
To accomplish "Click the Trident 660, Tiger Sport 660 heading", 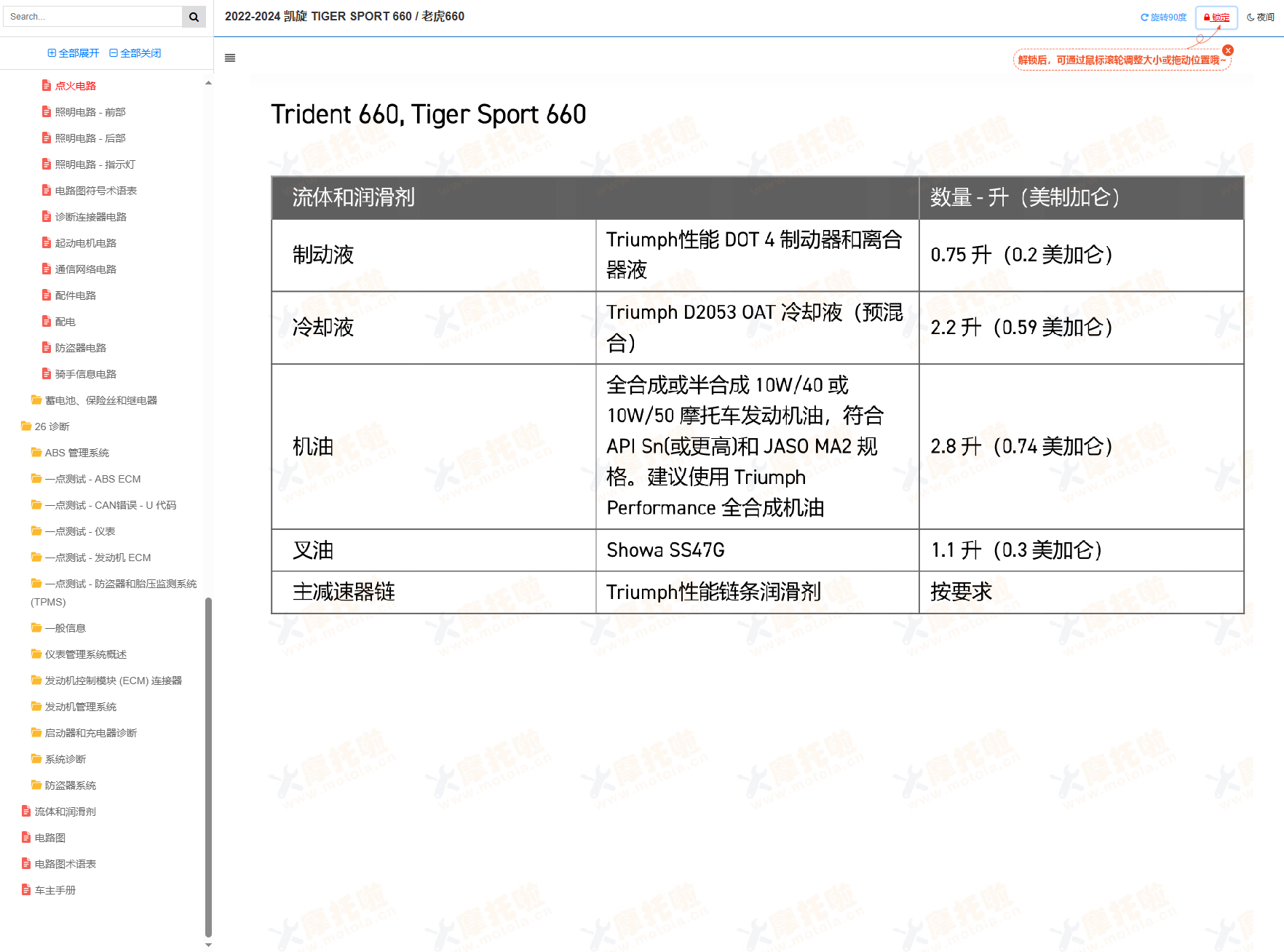I will (x=429, y=114).
